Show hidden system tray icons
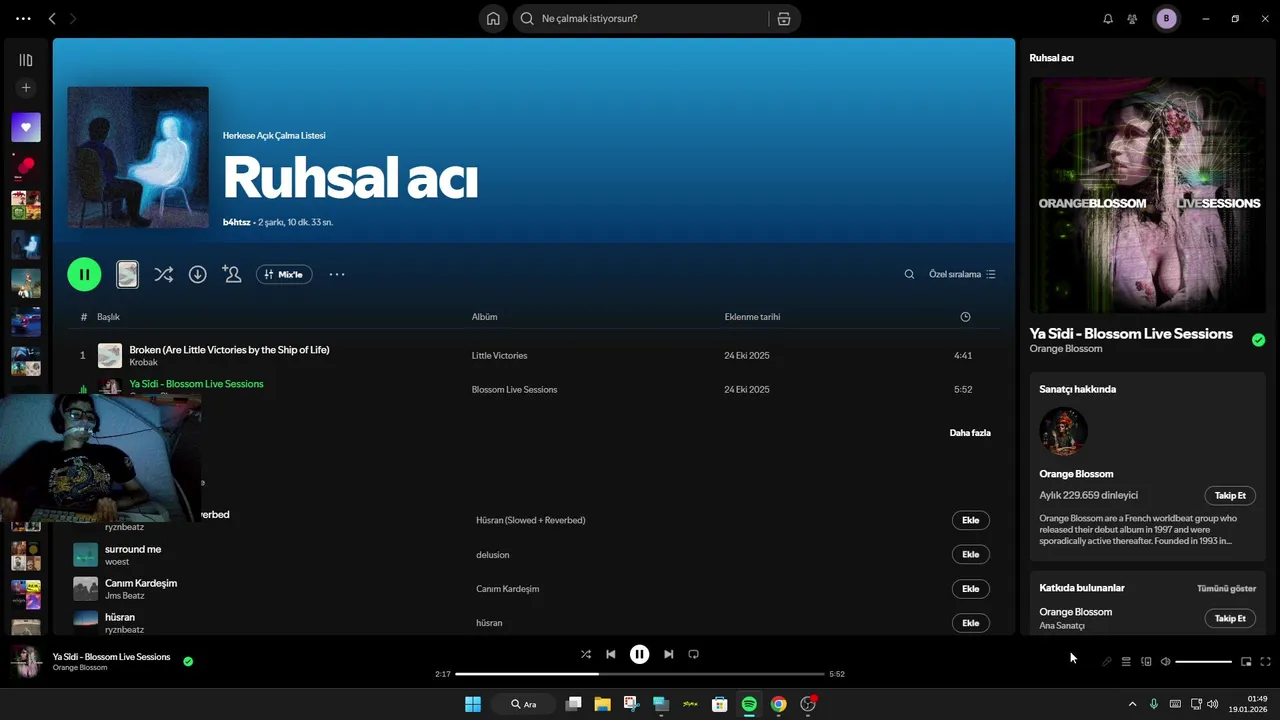Image resolution: width=1280 pixels, height=720 pixels. click(x=1132, y=704)
